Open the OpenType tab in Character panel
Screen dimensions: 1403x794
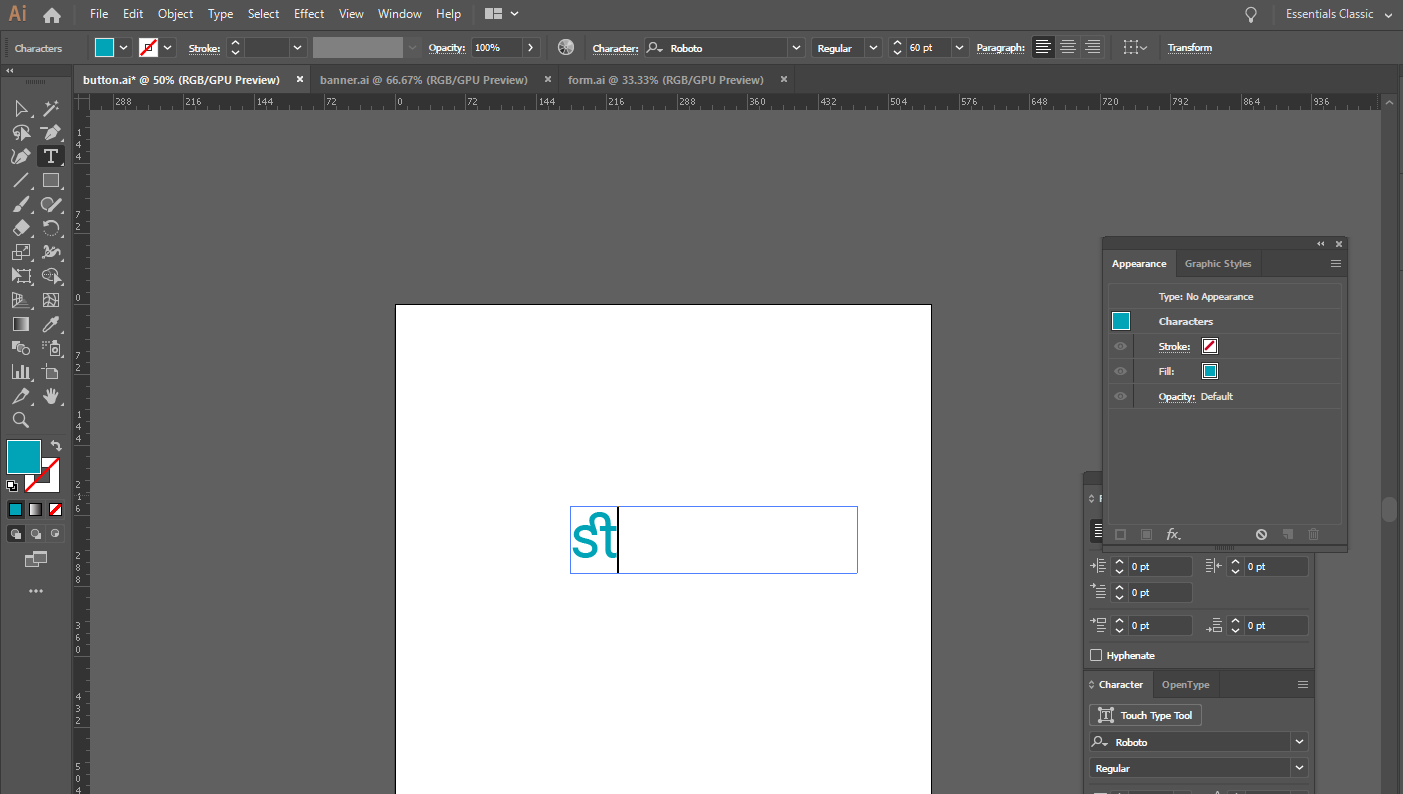tap(1185, 684)
